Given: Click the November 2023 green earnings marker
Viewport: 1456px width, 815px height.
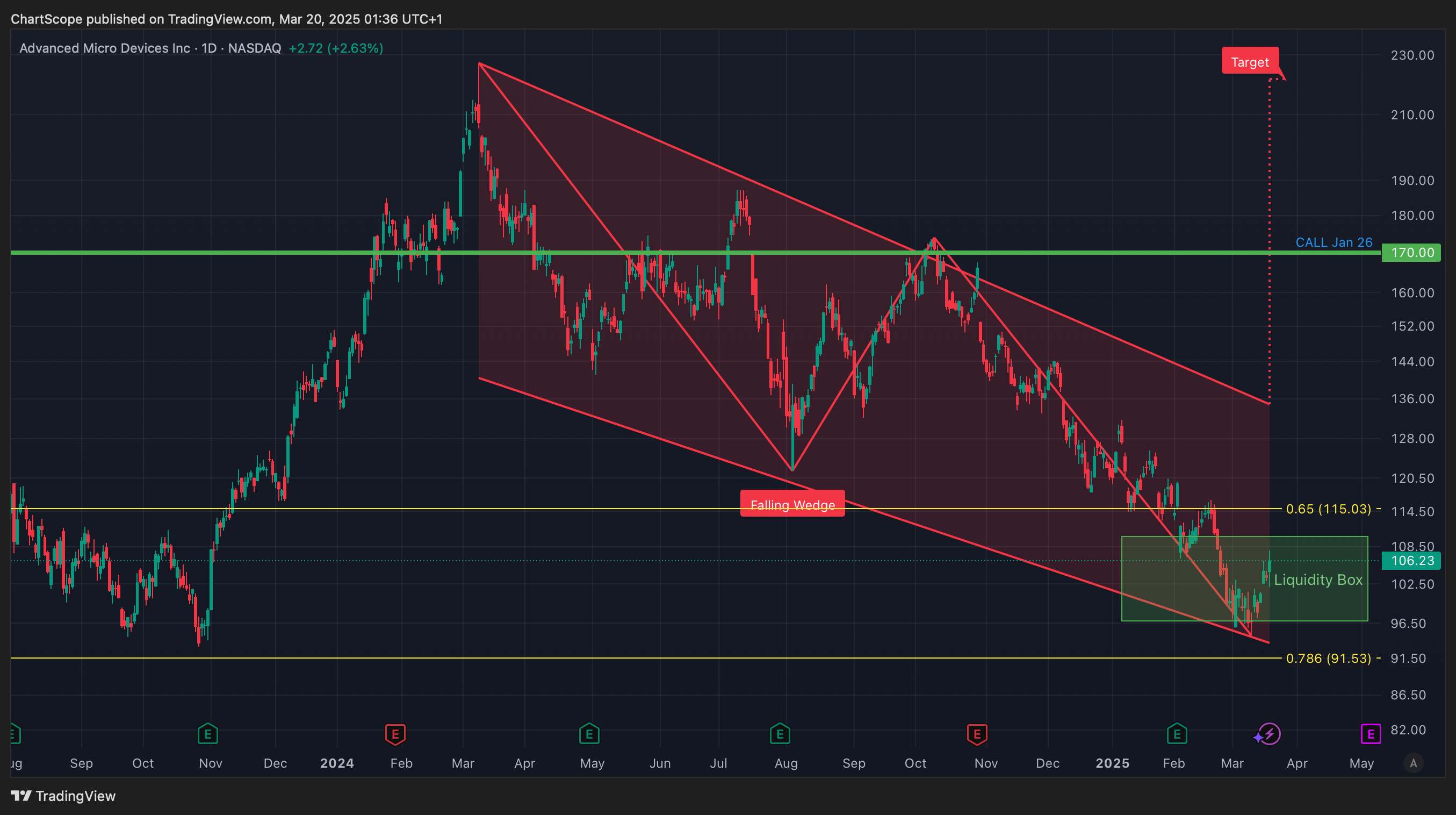Looking at the screenshot, I should point(207,734).
